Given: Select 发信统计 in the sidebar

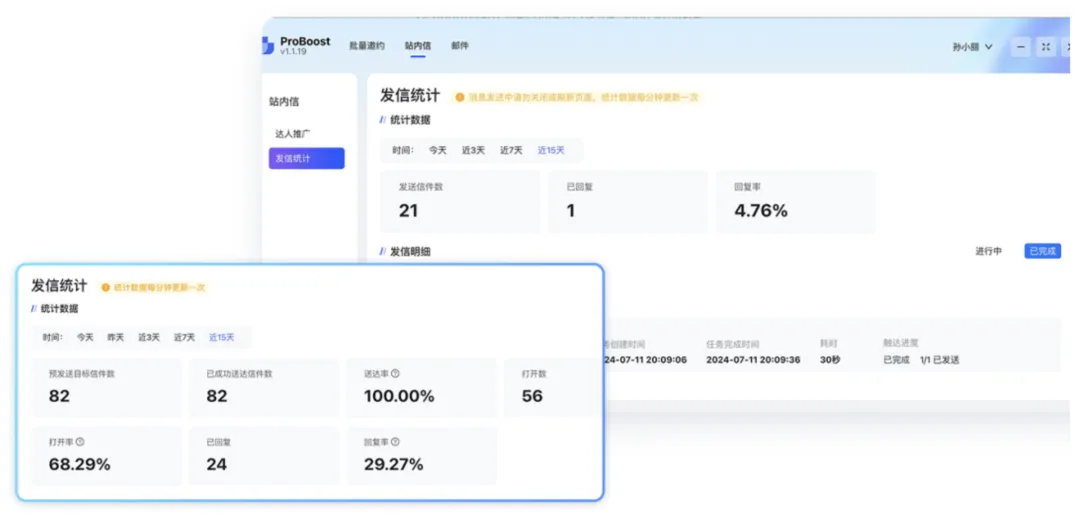Looking at the screenshot, I should coord(307,158).
